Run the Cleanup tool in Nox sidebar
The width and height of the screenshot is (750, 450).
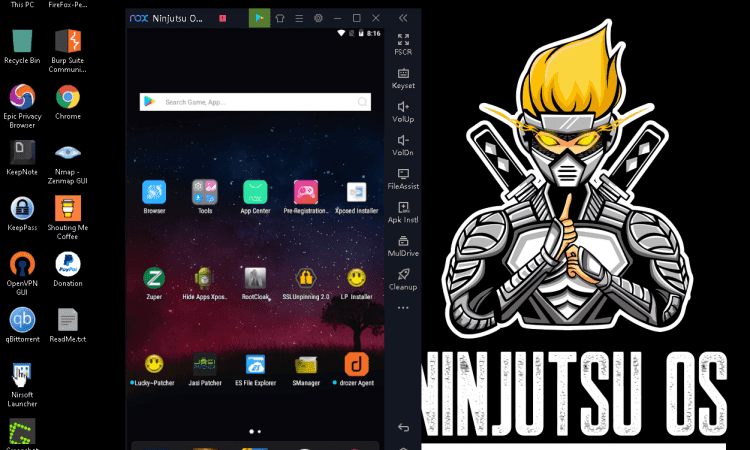[x=403, y=279]
